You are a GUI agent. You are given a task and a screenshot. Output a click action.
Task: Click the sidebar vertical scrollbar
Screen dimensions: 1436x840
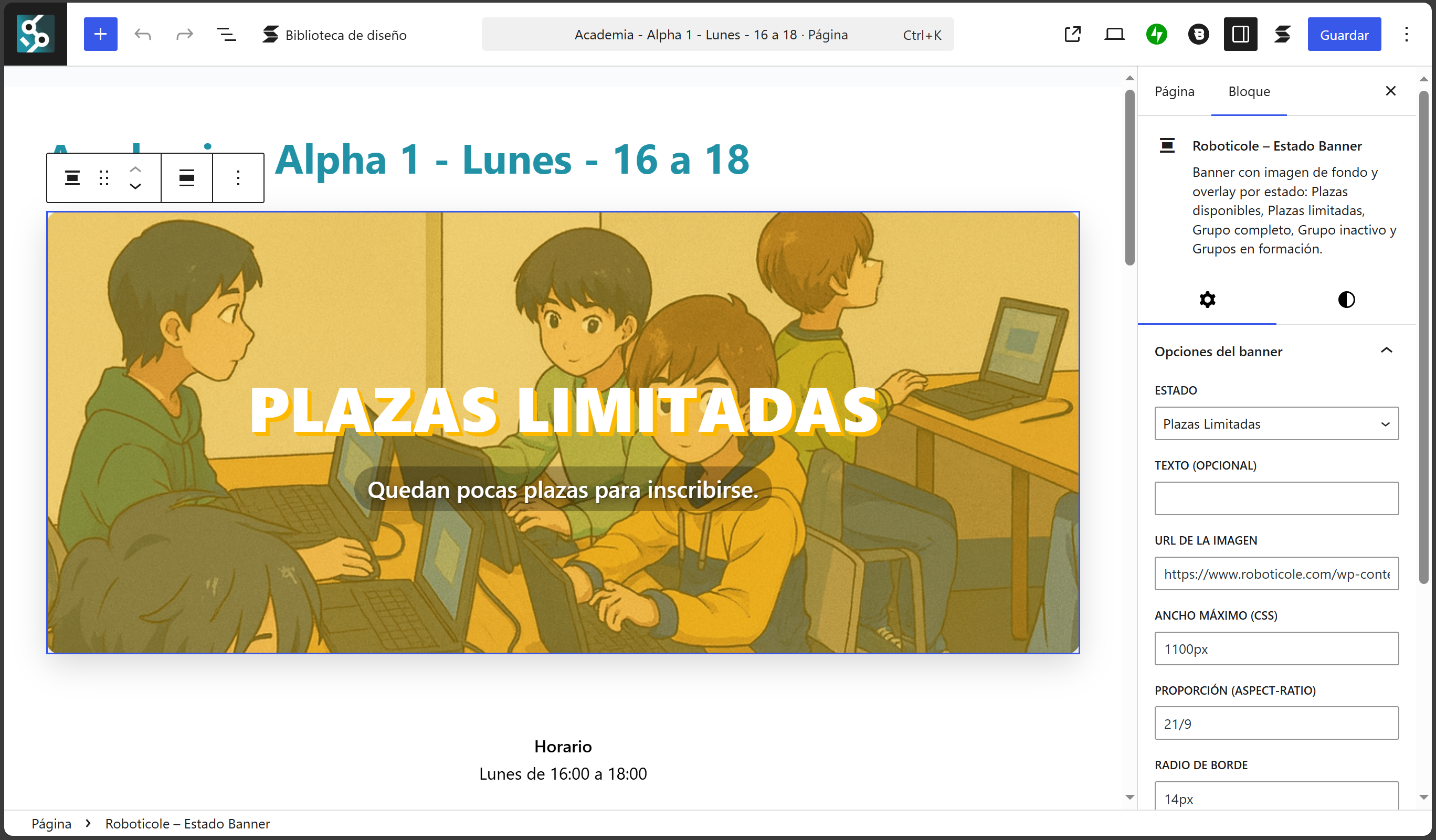click(x=1423, y=336)
